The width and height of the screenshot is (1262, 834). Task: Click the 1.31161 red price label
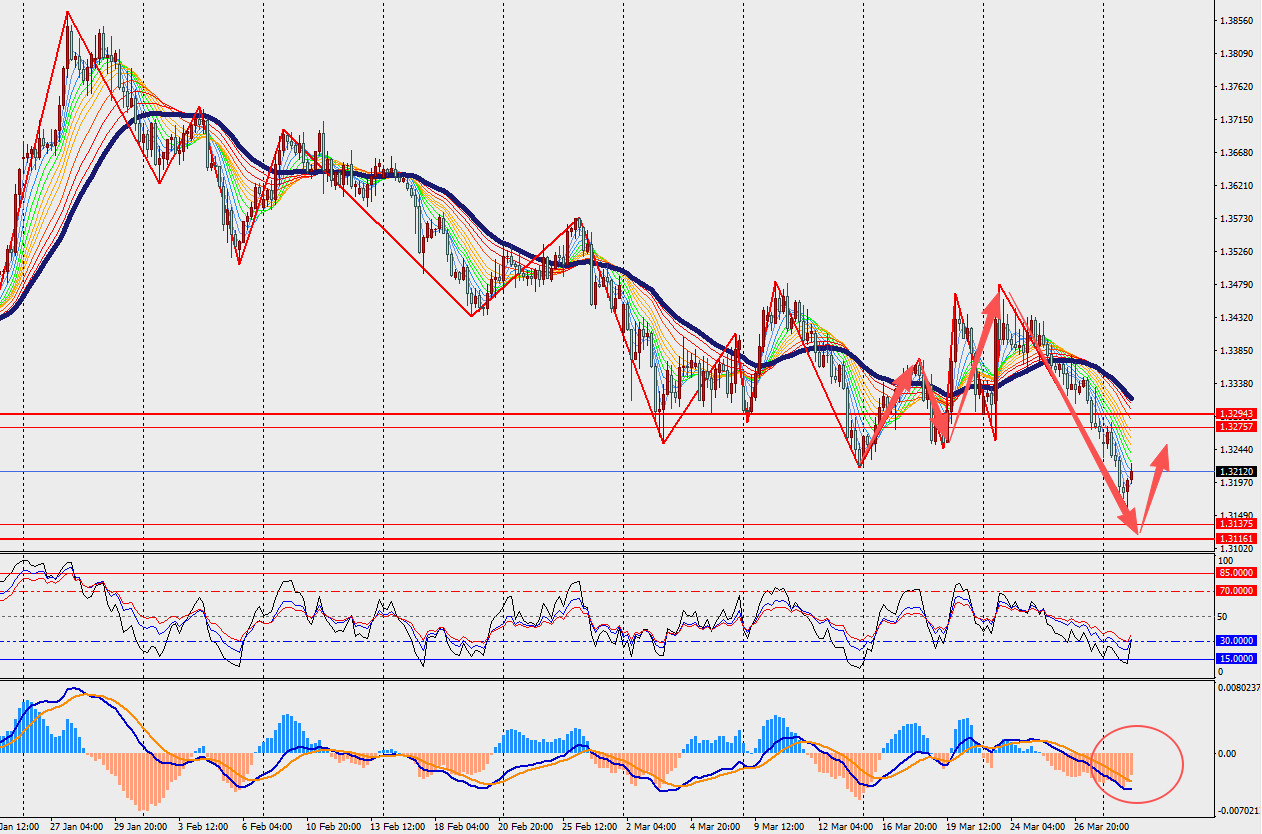(x=1236, y=539)
